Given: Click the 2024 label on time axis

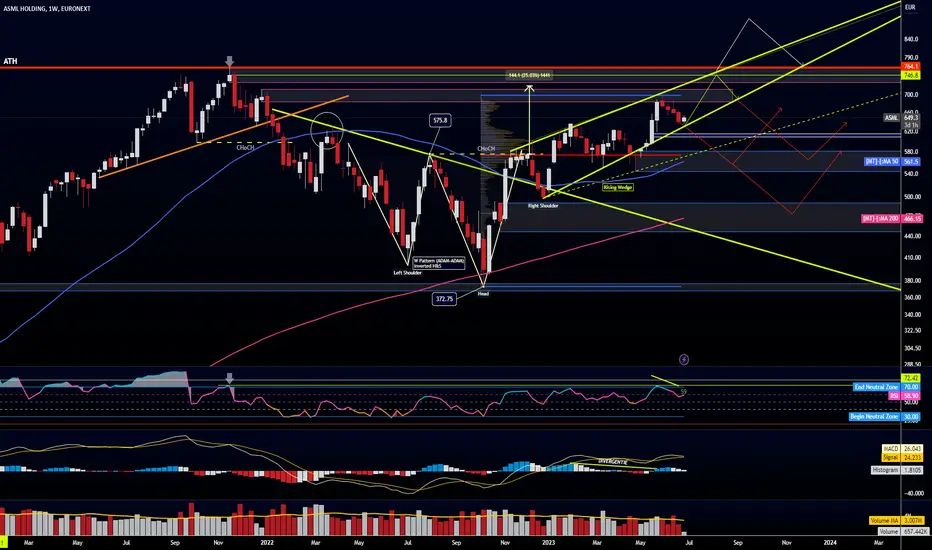Looking at the screenshot, I should click(830, 542).
